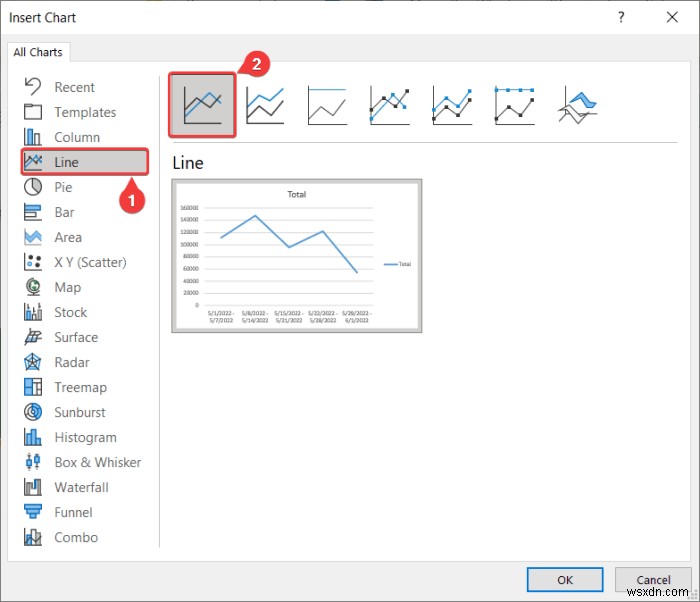This screenshot has width=700, height=602.
Task: Select the Column chart category
Action: coord(84,137)
